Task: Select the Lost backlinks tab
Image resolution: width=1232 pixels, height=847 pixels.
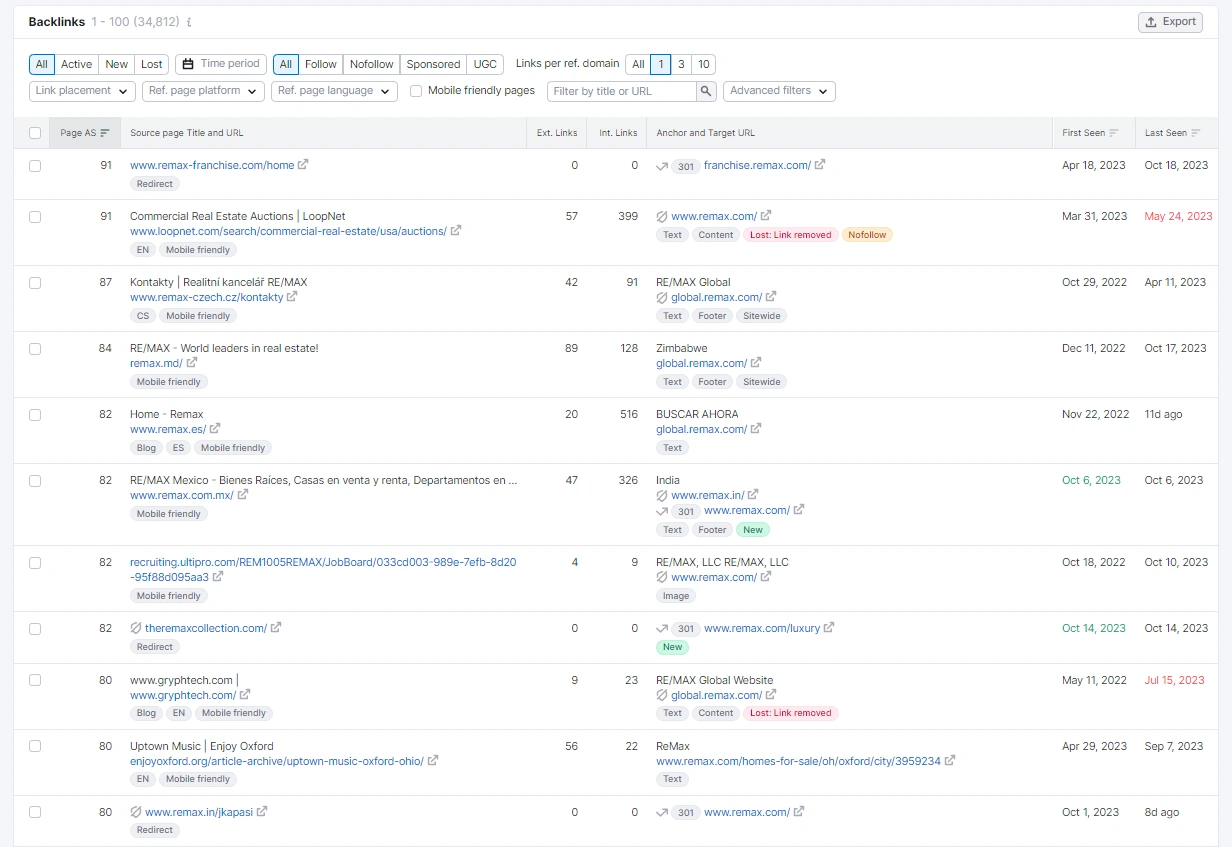Action: click(152, 64)
